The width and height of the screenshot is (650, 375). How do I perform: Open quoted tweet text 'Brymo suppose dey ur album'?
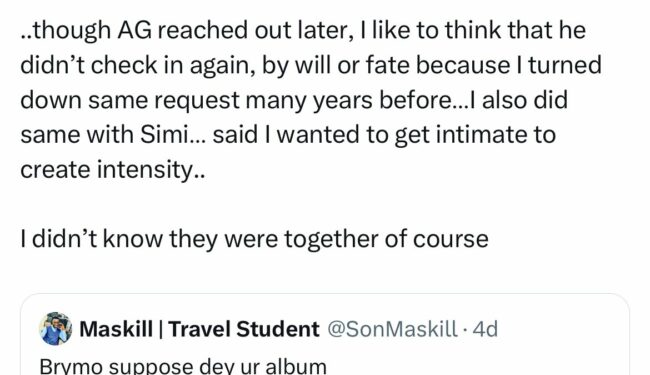point(183,366)
